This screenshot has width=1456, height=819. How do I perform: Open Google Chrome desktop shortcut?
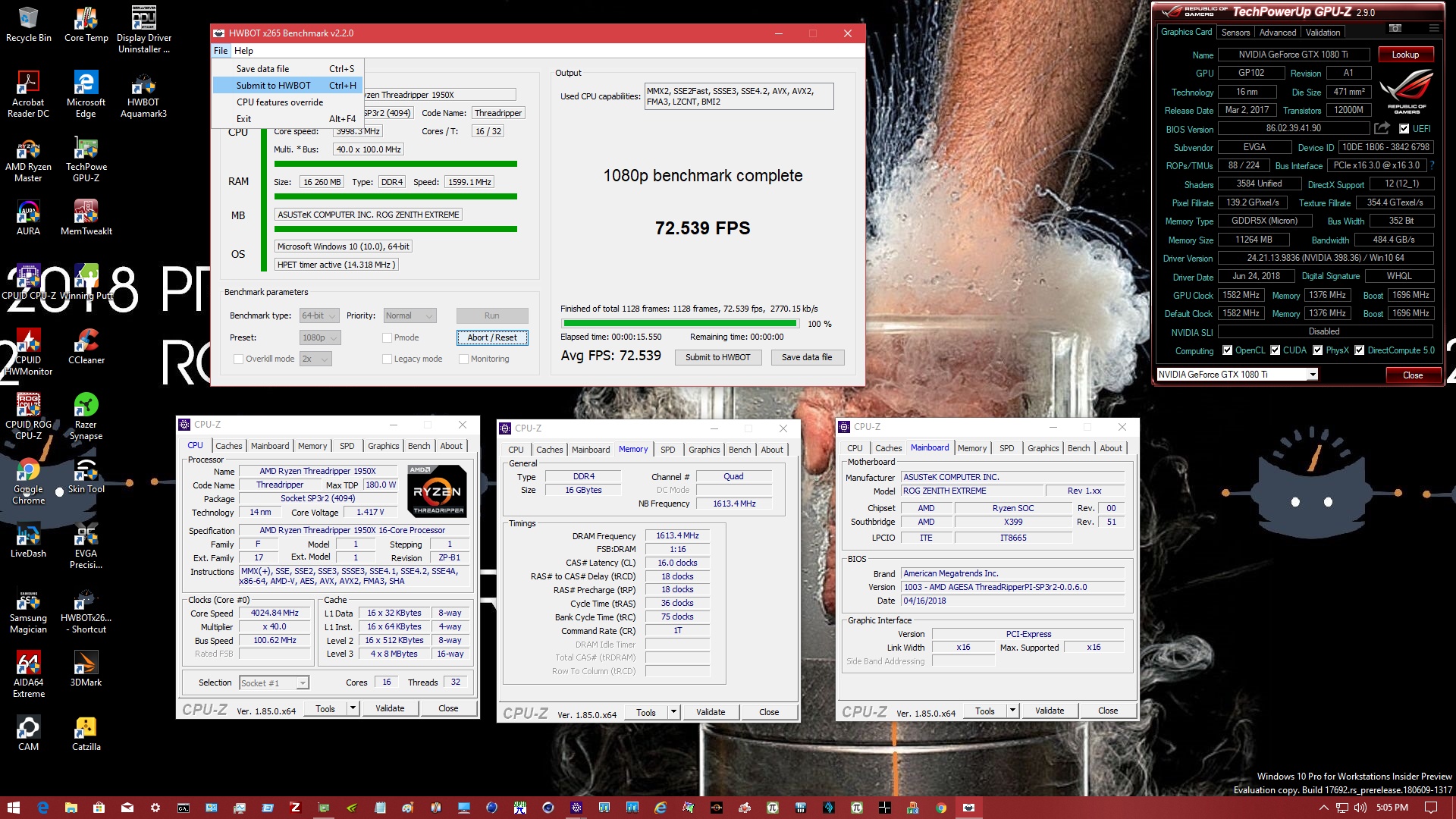[28, 482]
